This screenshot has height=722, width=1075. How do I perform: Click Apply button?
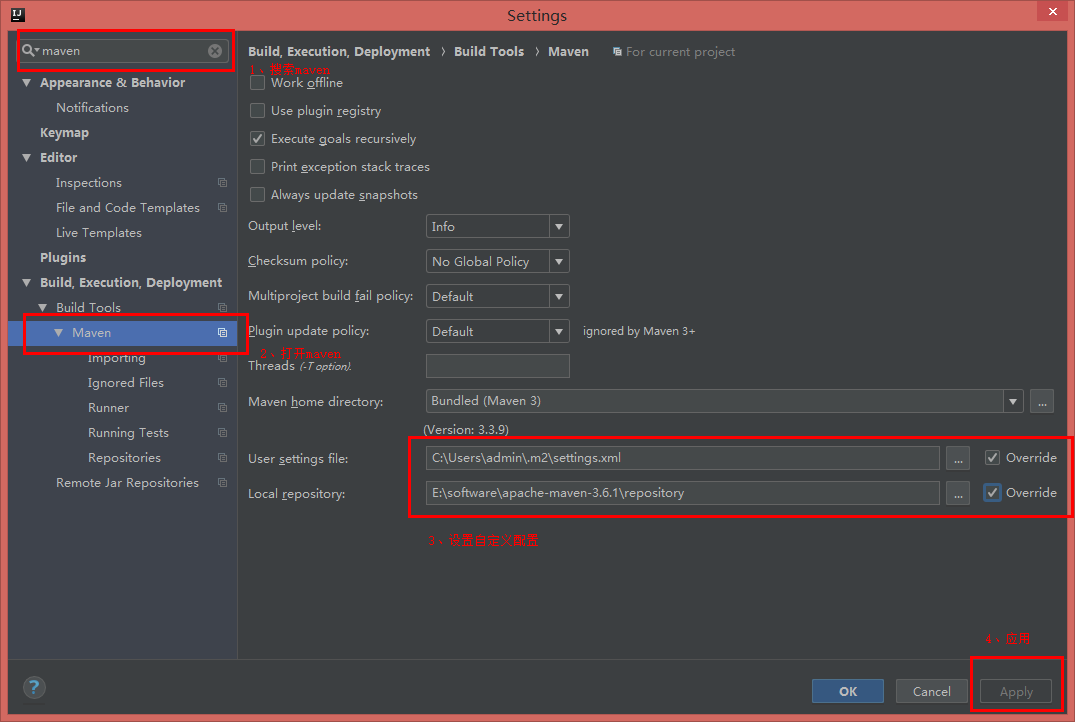[1015, 691]
